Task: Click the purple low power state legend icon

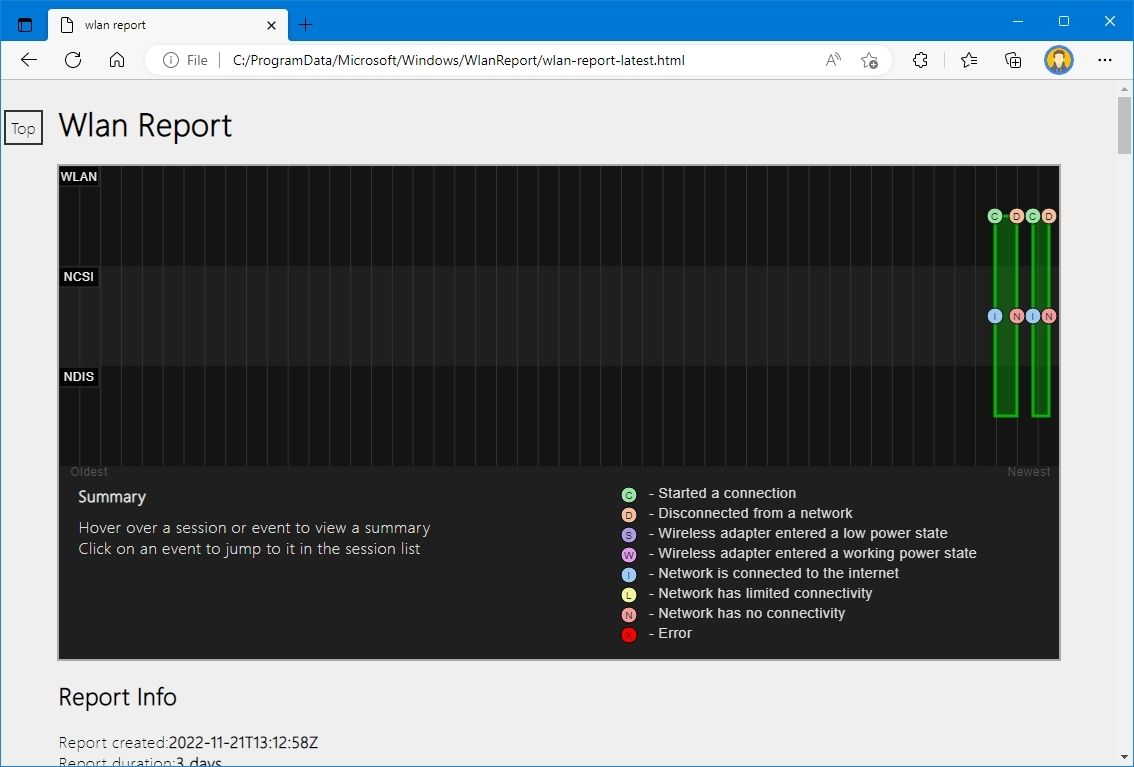Action: point(628,534)
